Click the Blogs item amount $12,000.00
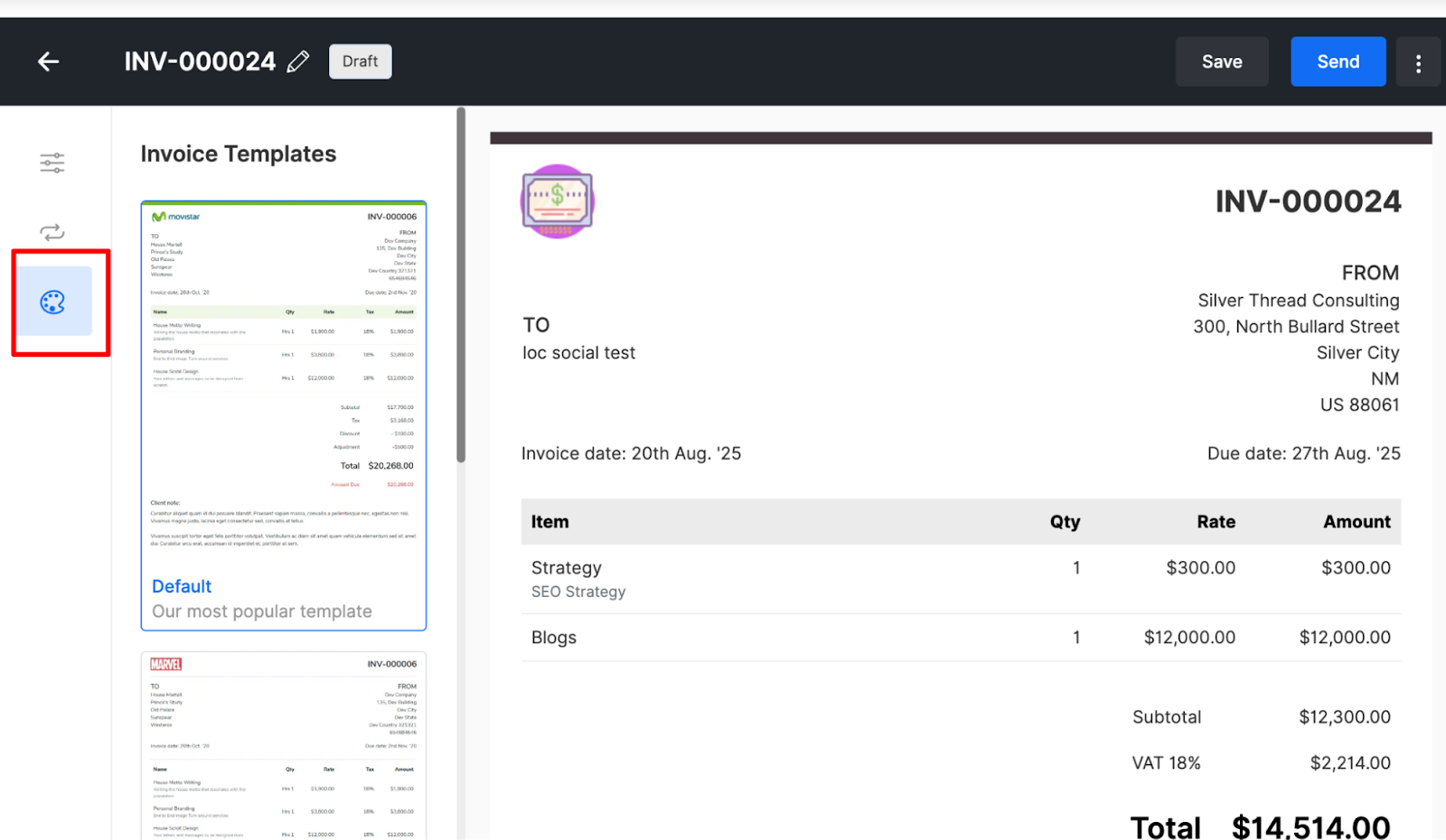This screenshot has height=840, width=1446. point(1345,637)
